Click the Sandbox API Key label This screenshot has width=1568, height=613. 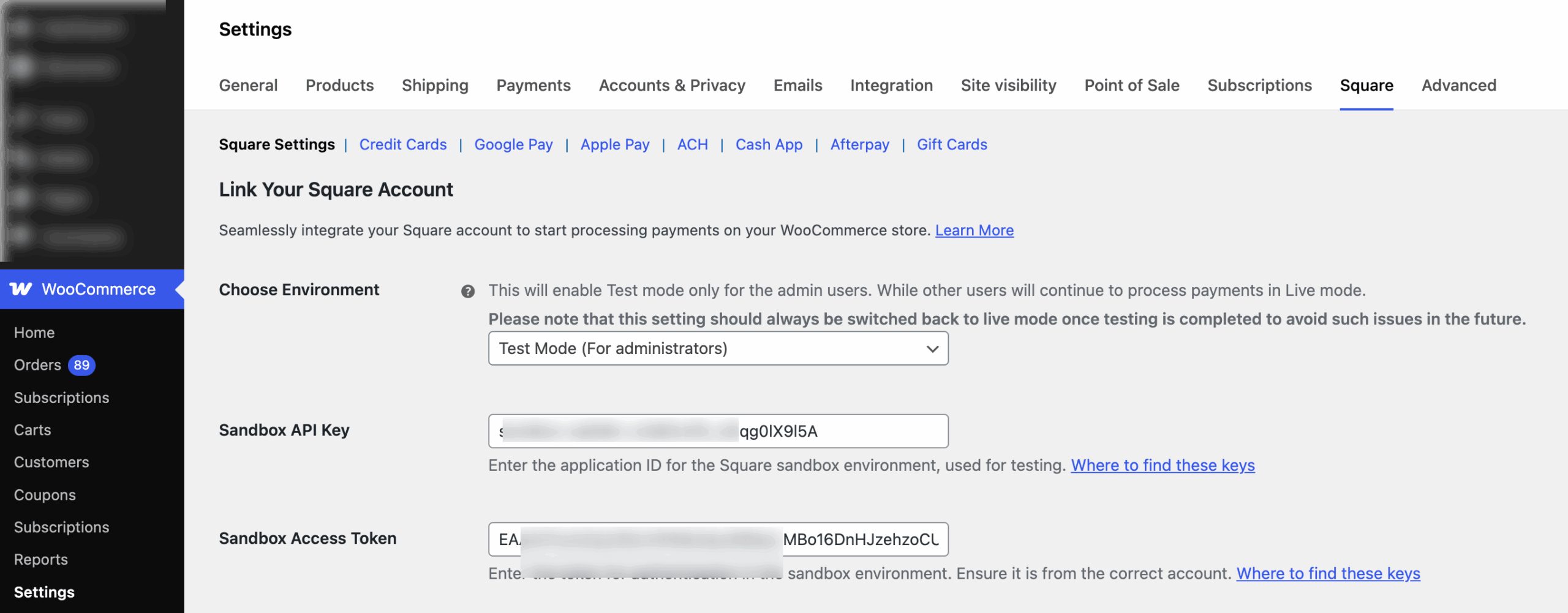tap(284, 430)
